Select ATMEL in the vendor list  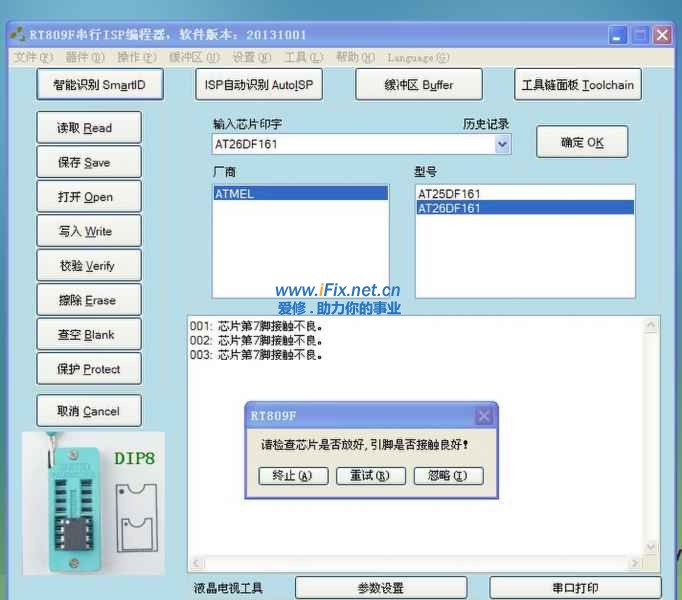[x=300, y=194]
